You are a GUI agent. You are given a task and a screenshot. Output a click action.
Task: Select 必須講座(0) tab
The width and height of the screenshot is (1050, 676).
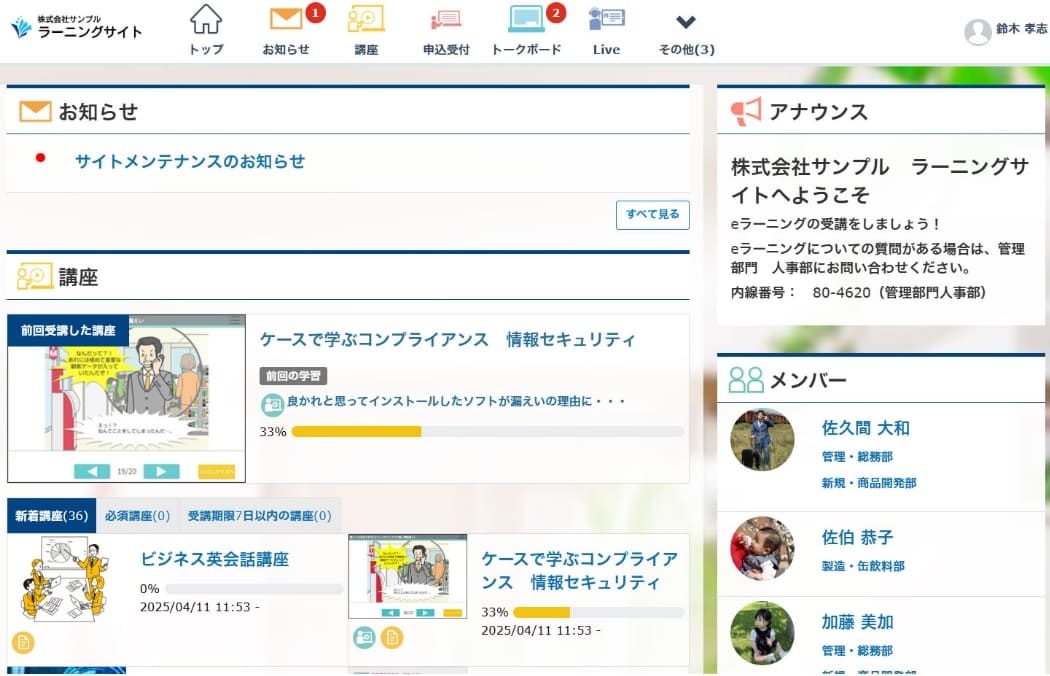pos(137,516)
